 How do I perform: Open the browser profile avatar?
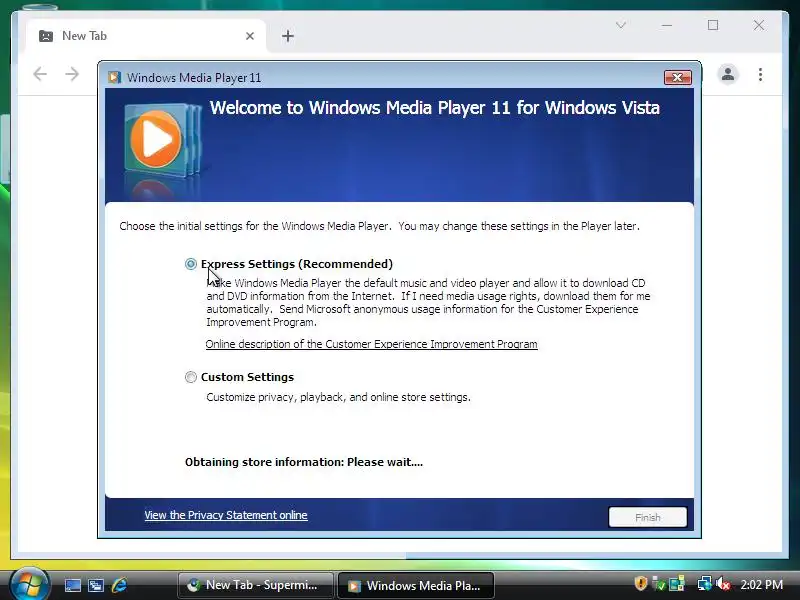pos(728,74)
